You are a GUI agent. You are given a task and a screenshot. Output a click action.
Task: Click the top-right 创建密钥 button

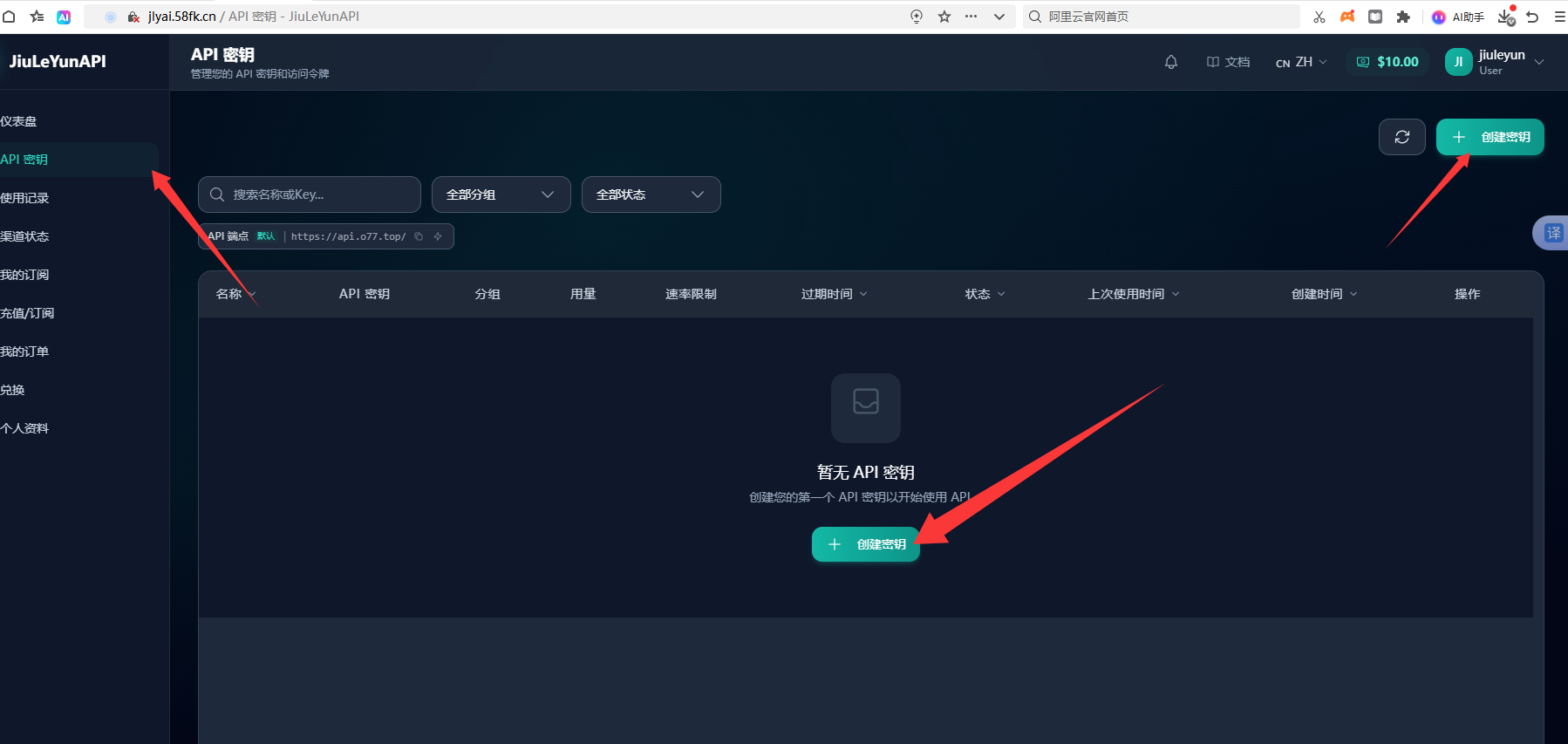pyautogui.click(x=1490, y=137)
